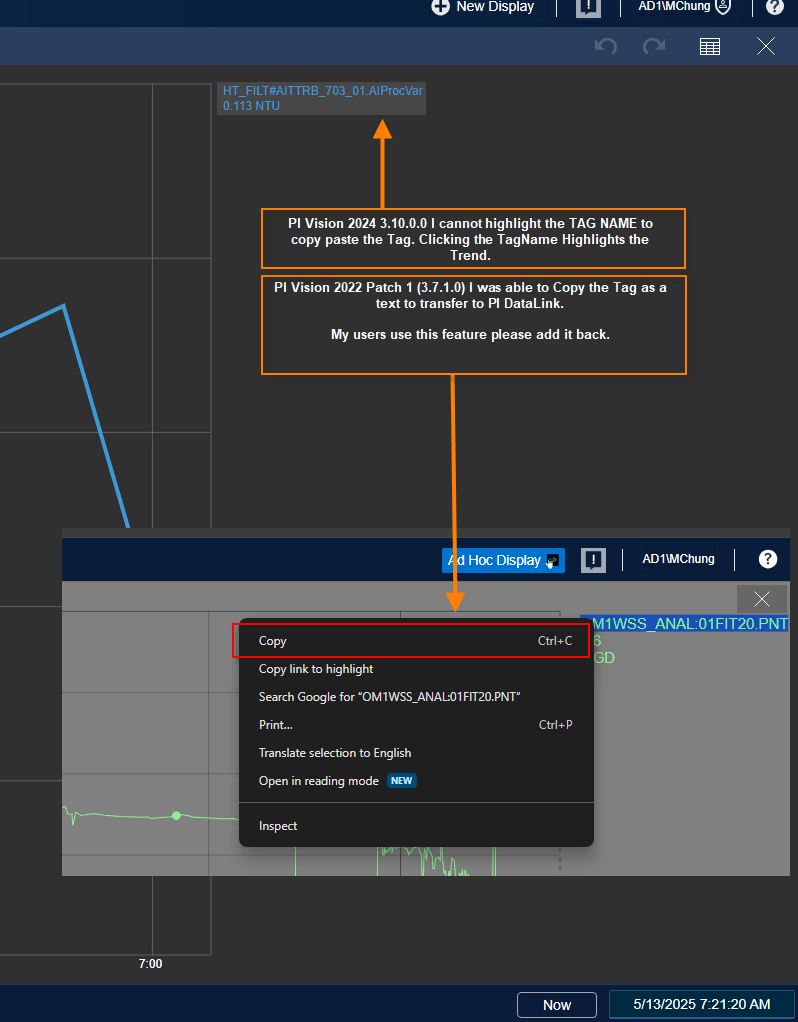Open the help question mark in top bar

point(774,7)
